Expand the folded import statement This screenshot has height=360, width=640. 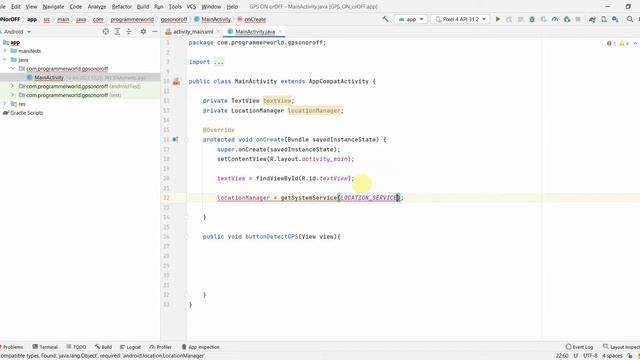tap(219, 62)
